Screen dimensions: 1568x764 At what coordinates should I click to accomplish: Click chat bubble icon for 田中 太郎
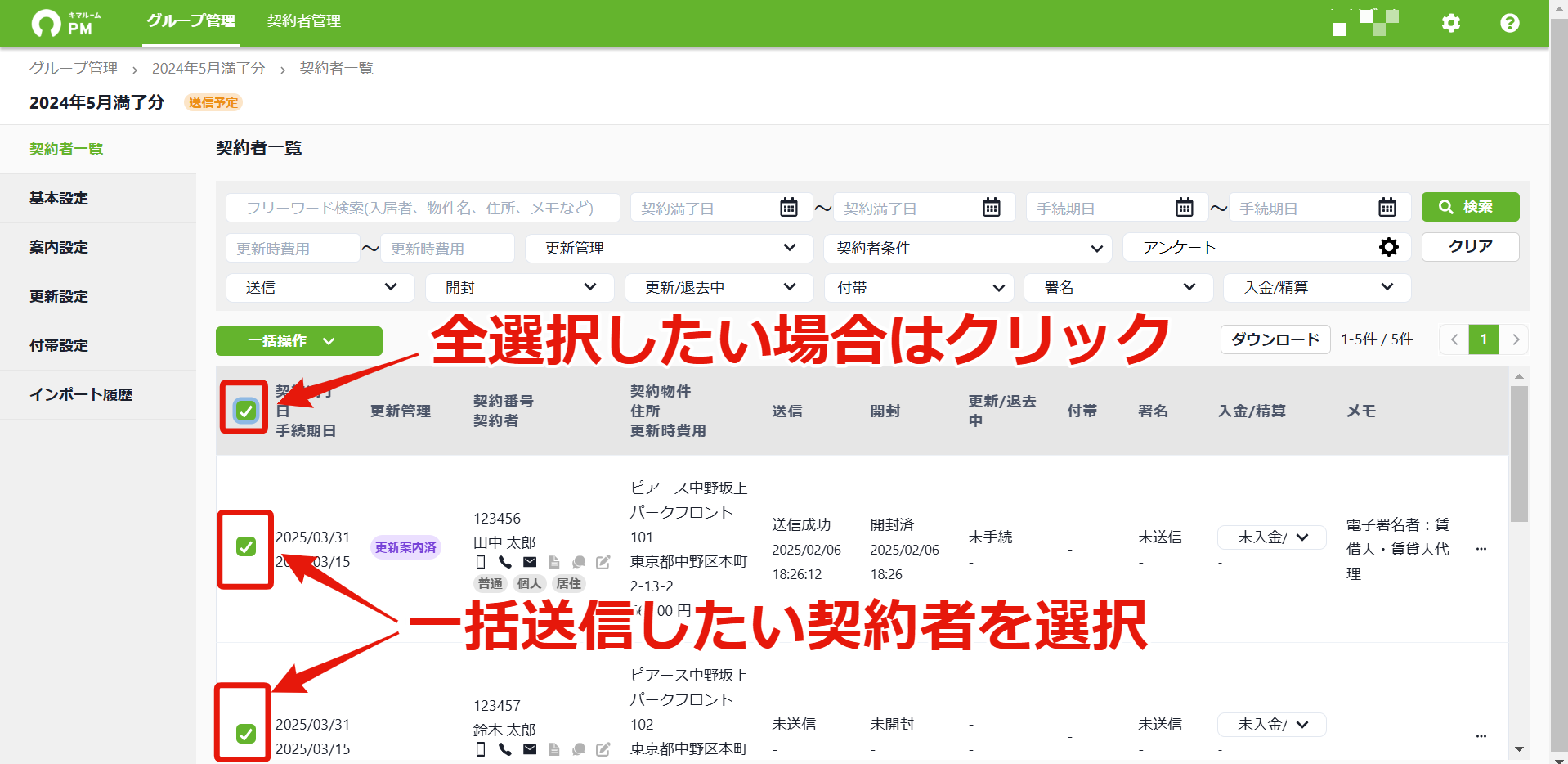pos(579,562)
